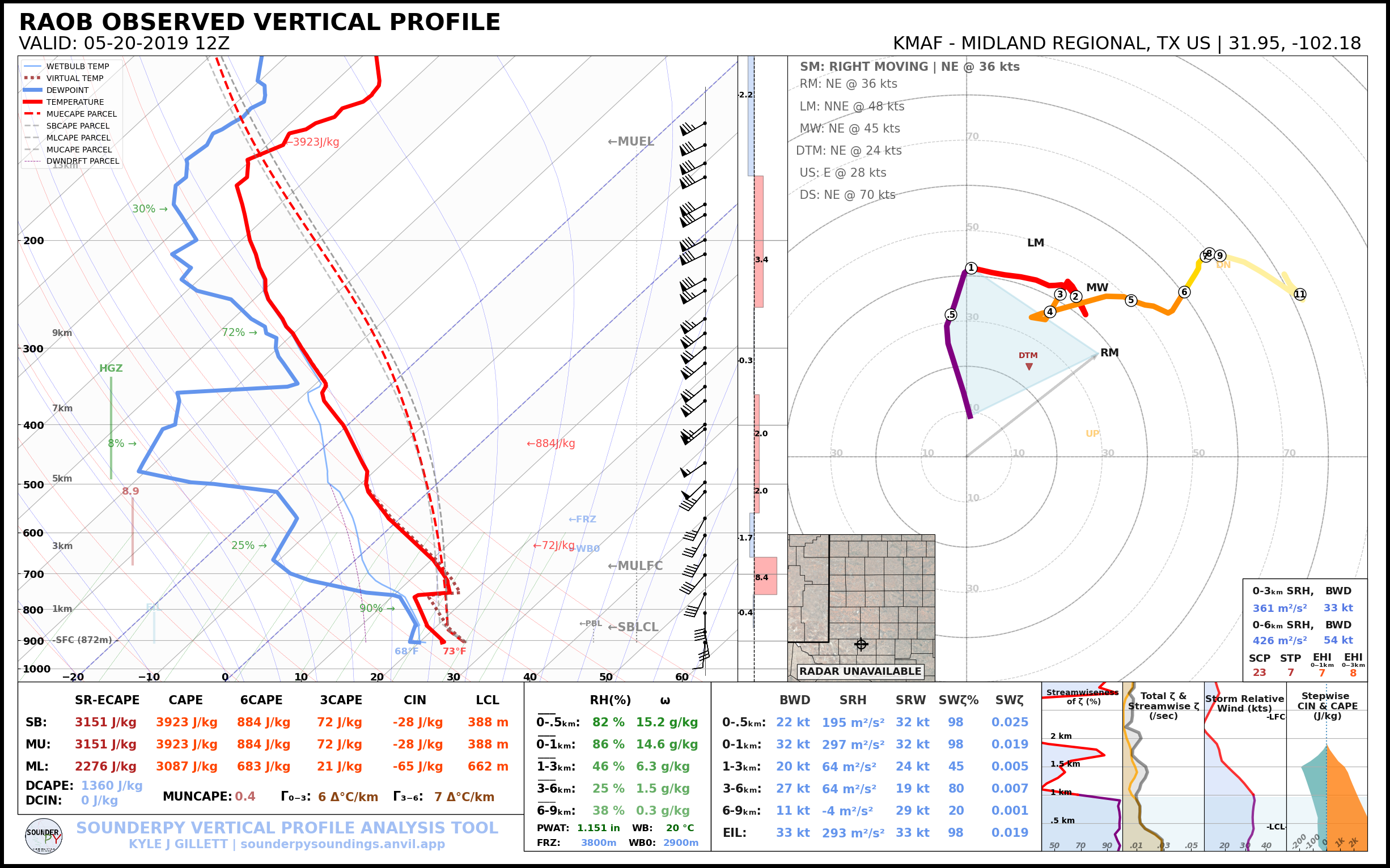
Task: Click the TEMPERATURE legend entry
Action: click(x=75, y=102)
